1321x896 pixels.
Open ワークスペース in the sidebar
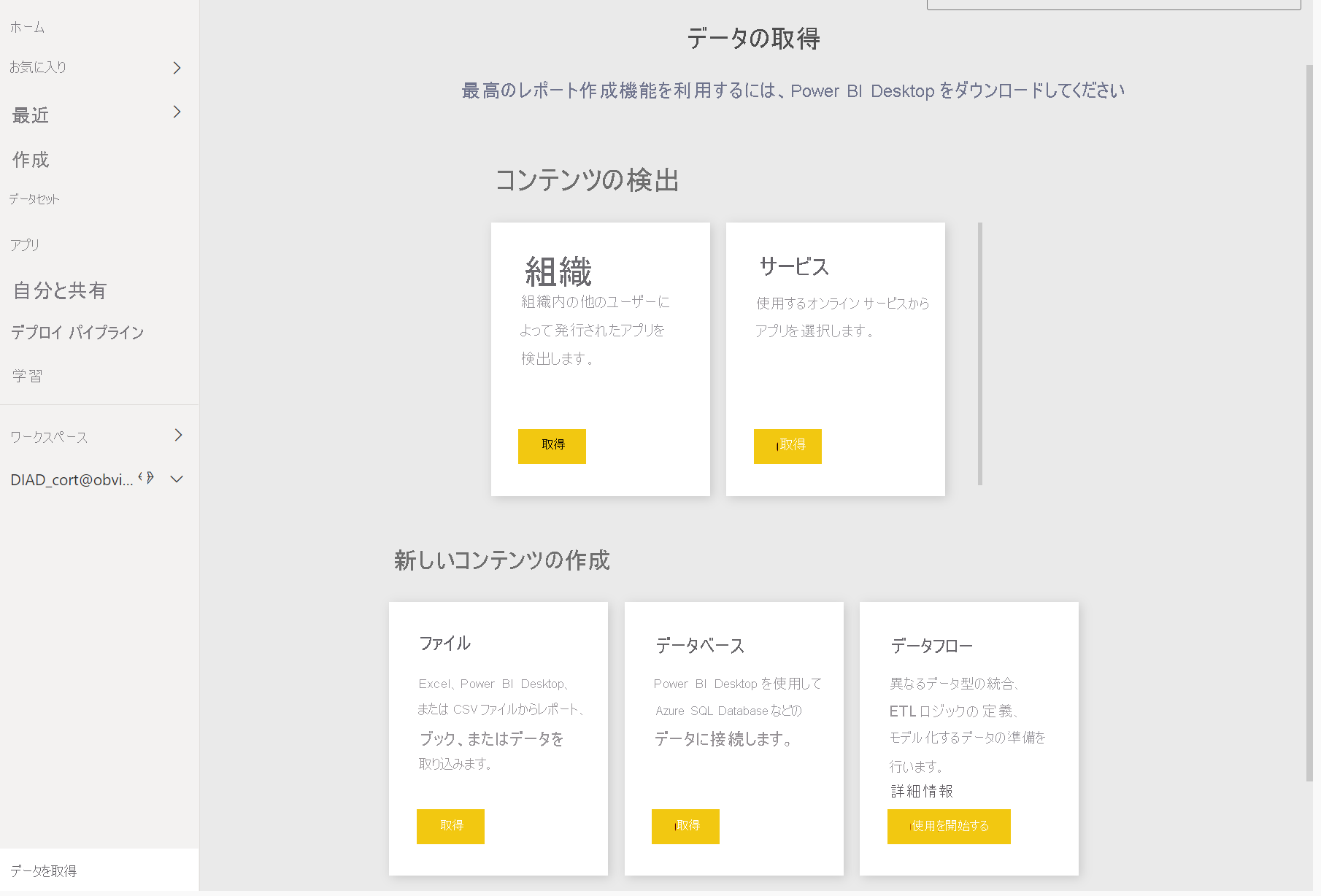[49, 437]
